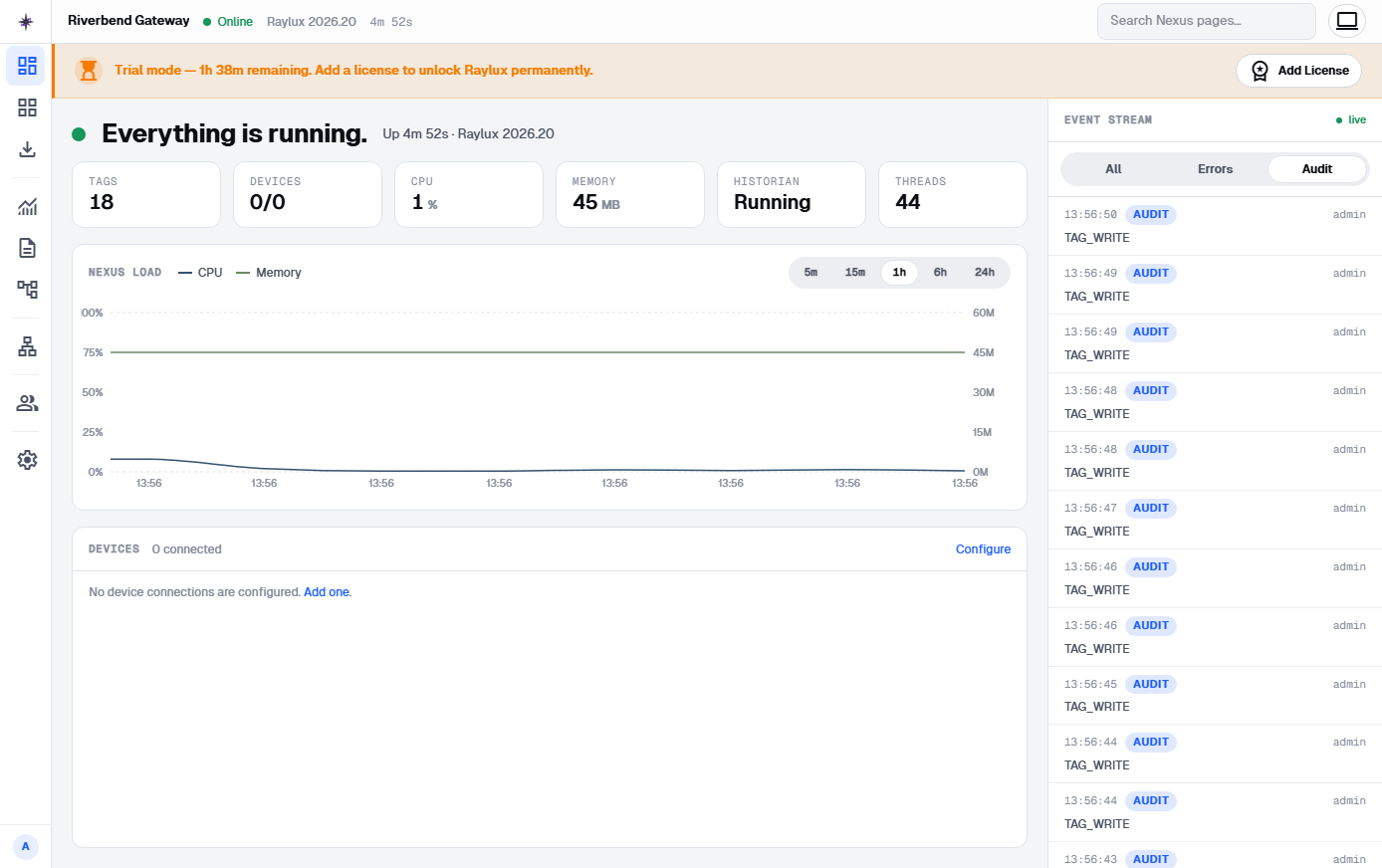This screenshot has width=1382, height=868.
Task: Open the four-squares grid sidebar icon
Action: pyautogui.click(x=27, y=108)
